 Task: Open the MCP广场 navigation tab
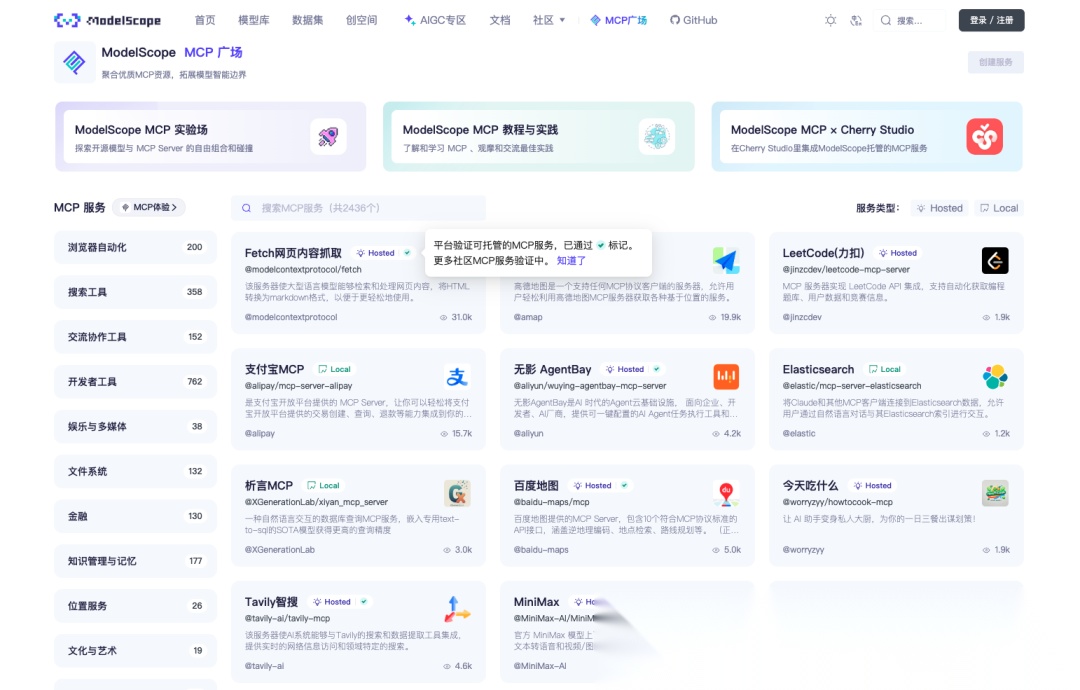click(619, 21)
